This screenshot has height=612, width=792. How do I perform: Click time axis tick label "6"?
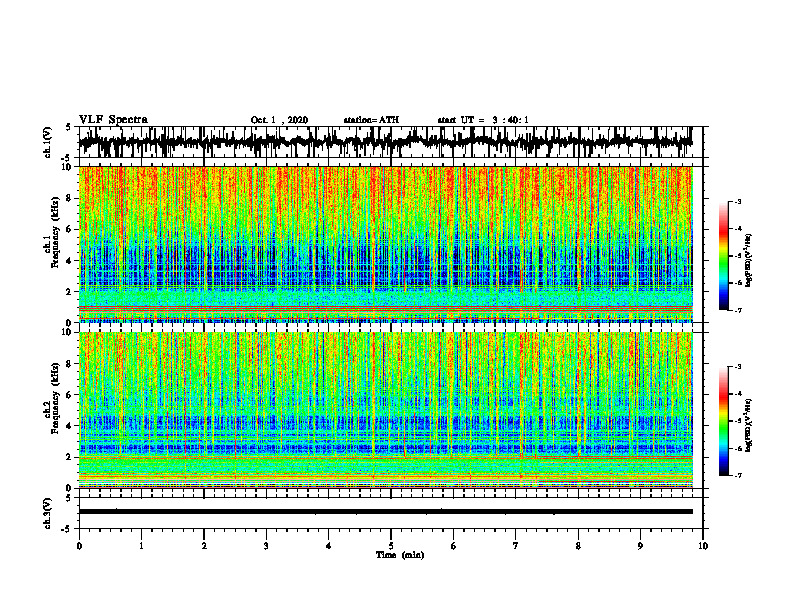coord(454,546)
